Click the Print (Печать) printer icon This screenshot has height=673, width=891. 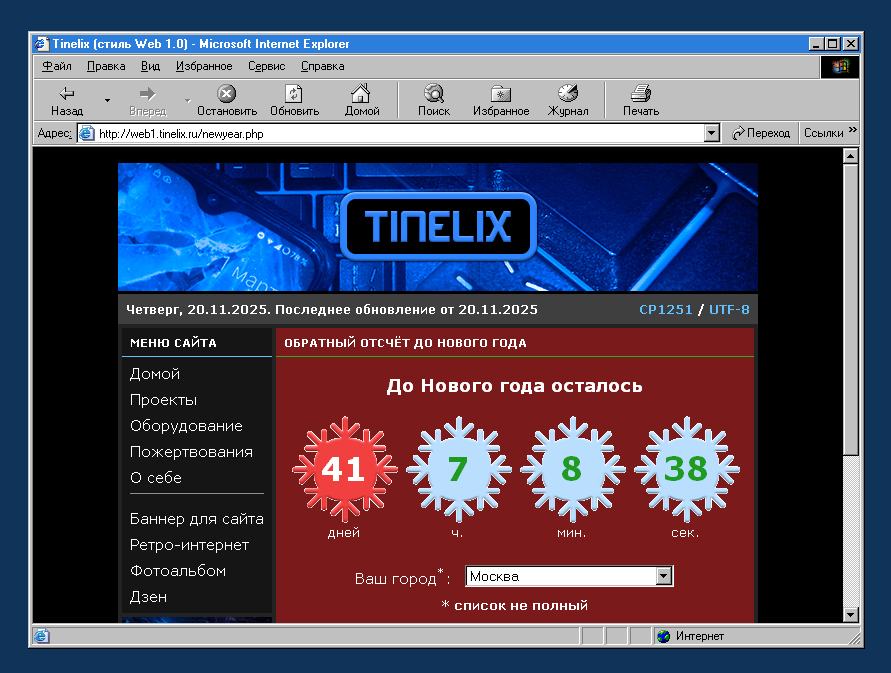pos(641,94)
